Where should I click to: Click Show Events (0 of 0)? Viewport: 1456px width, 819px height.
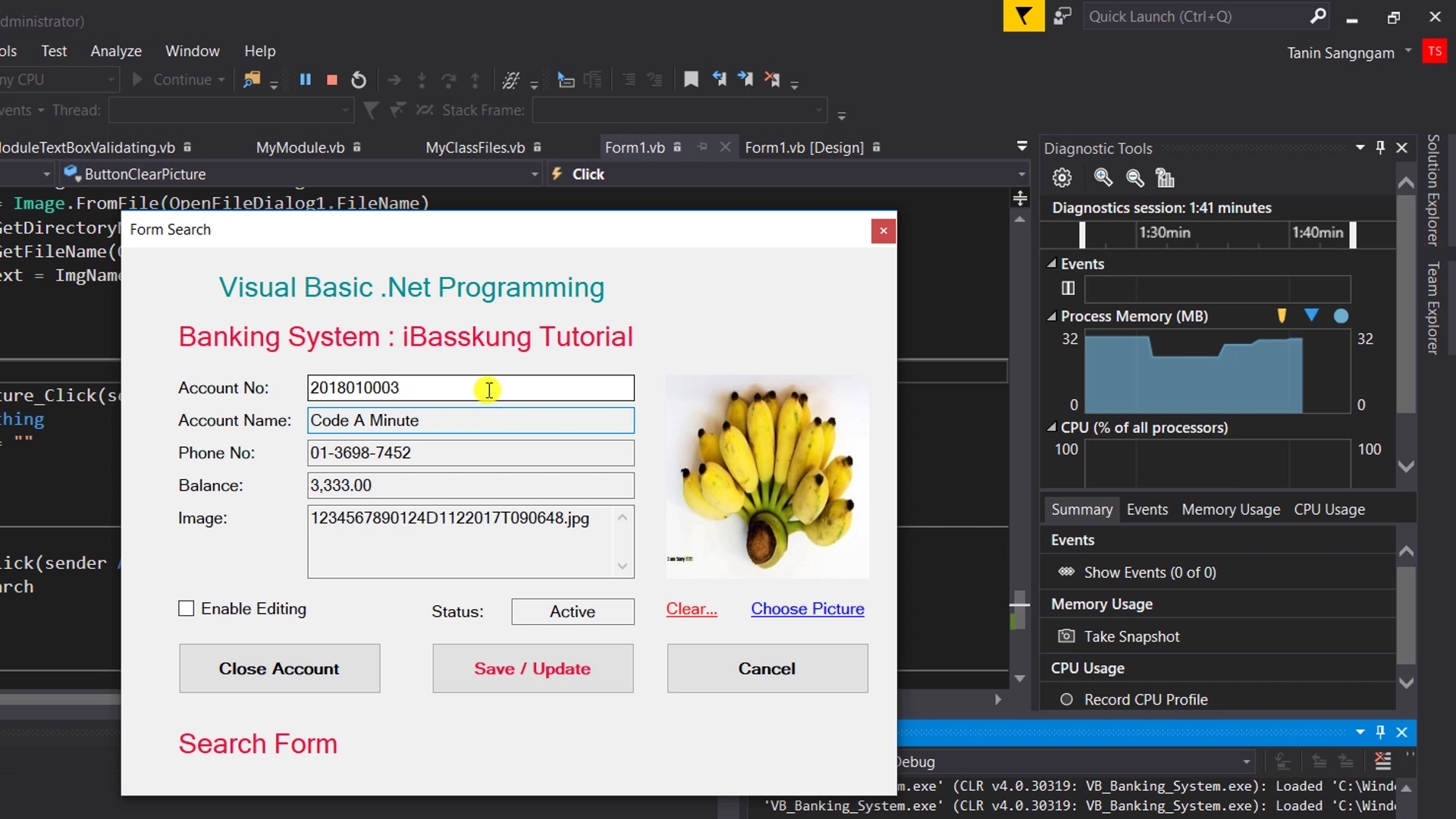tap(1150, 573)
